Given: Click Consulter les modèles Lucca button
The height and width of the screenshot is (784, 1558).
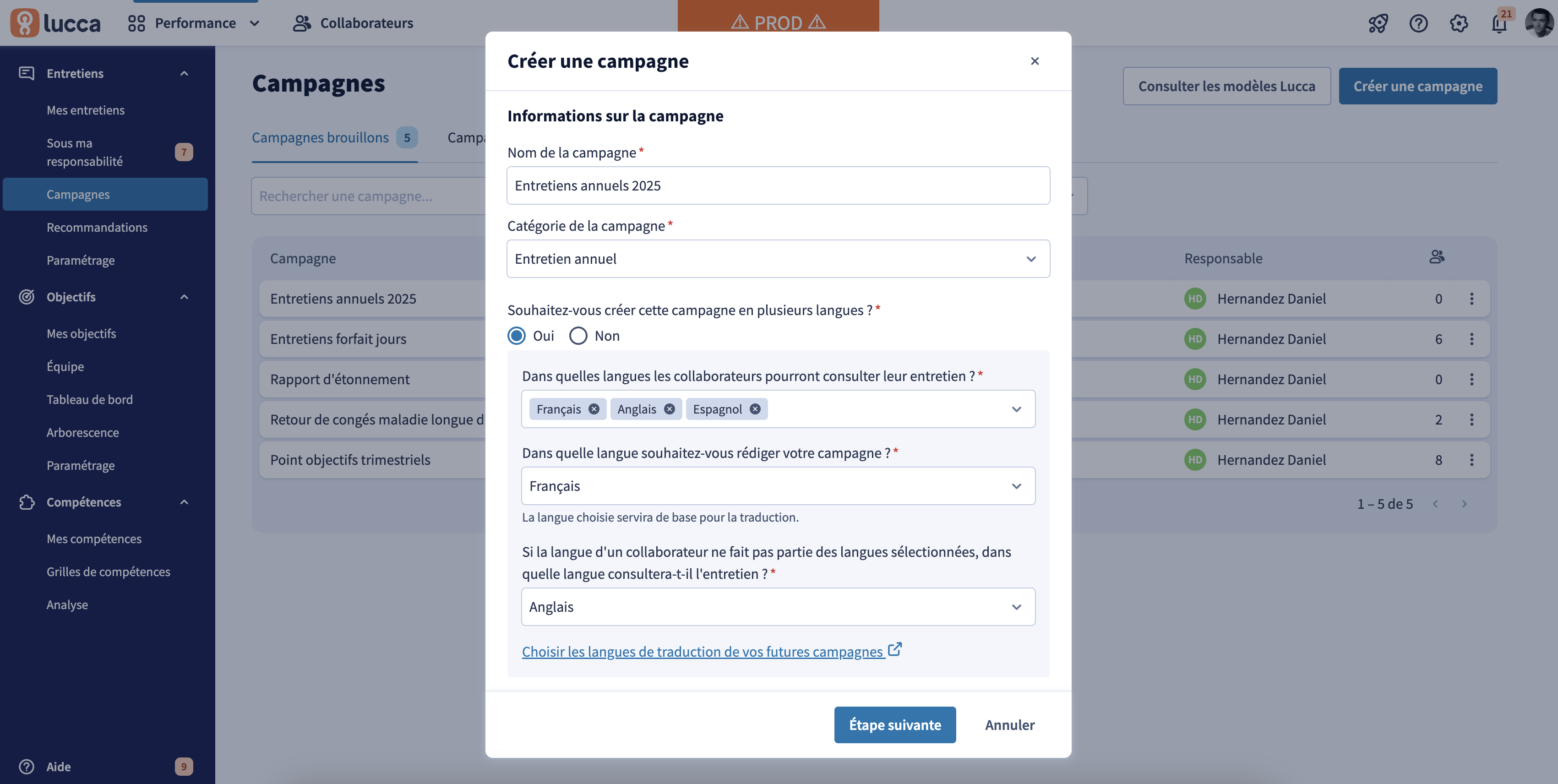Looking at the screenshot, I should (x=1226, y=86).
